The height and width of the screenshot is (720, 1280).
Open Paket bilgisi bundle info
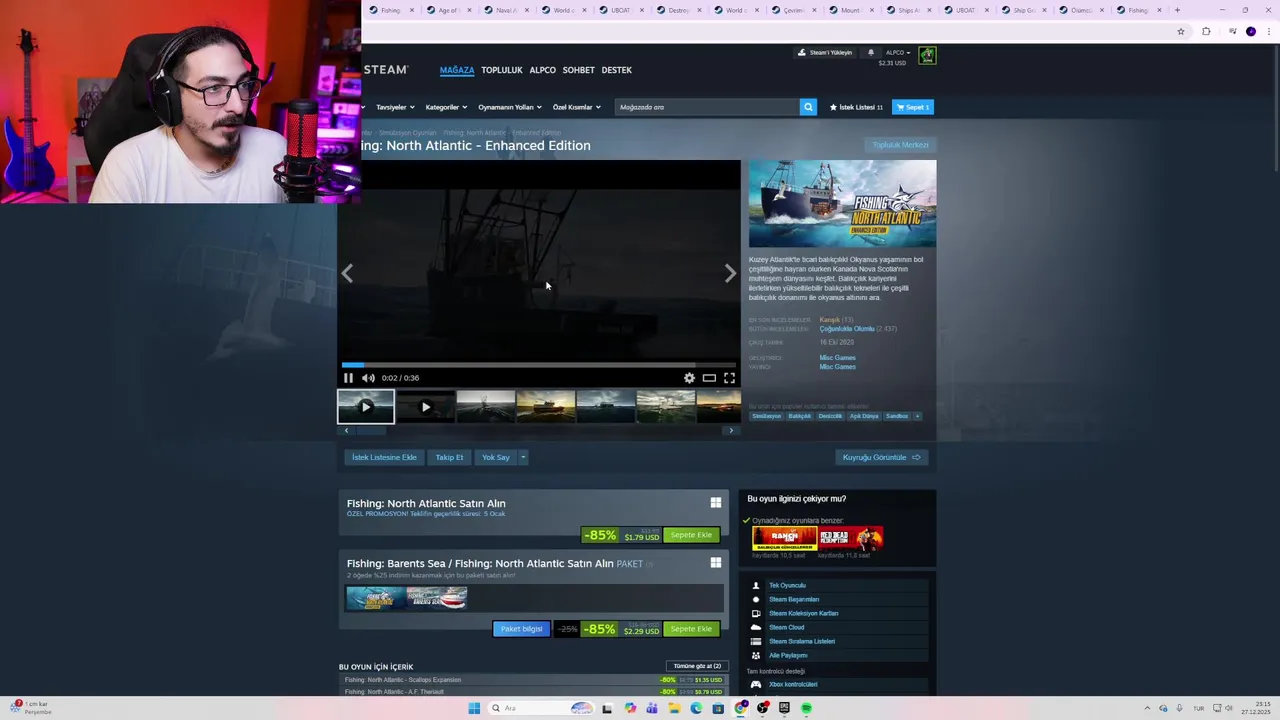pyautogui.click(x=521, y=629)
